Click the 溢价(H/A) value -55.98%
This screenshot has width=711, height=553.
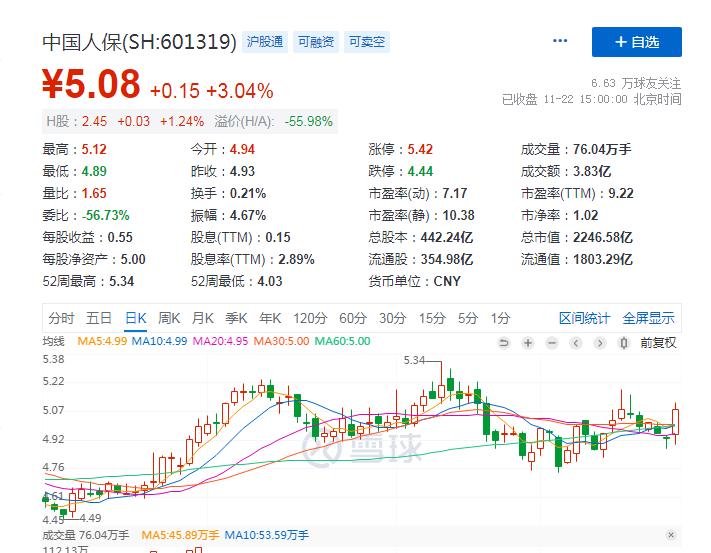click(x=309, y=121)
